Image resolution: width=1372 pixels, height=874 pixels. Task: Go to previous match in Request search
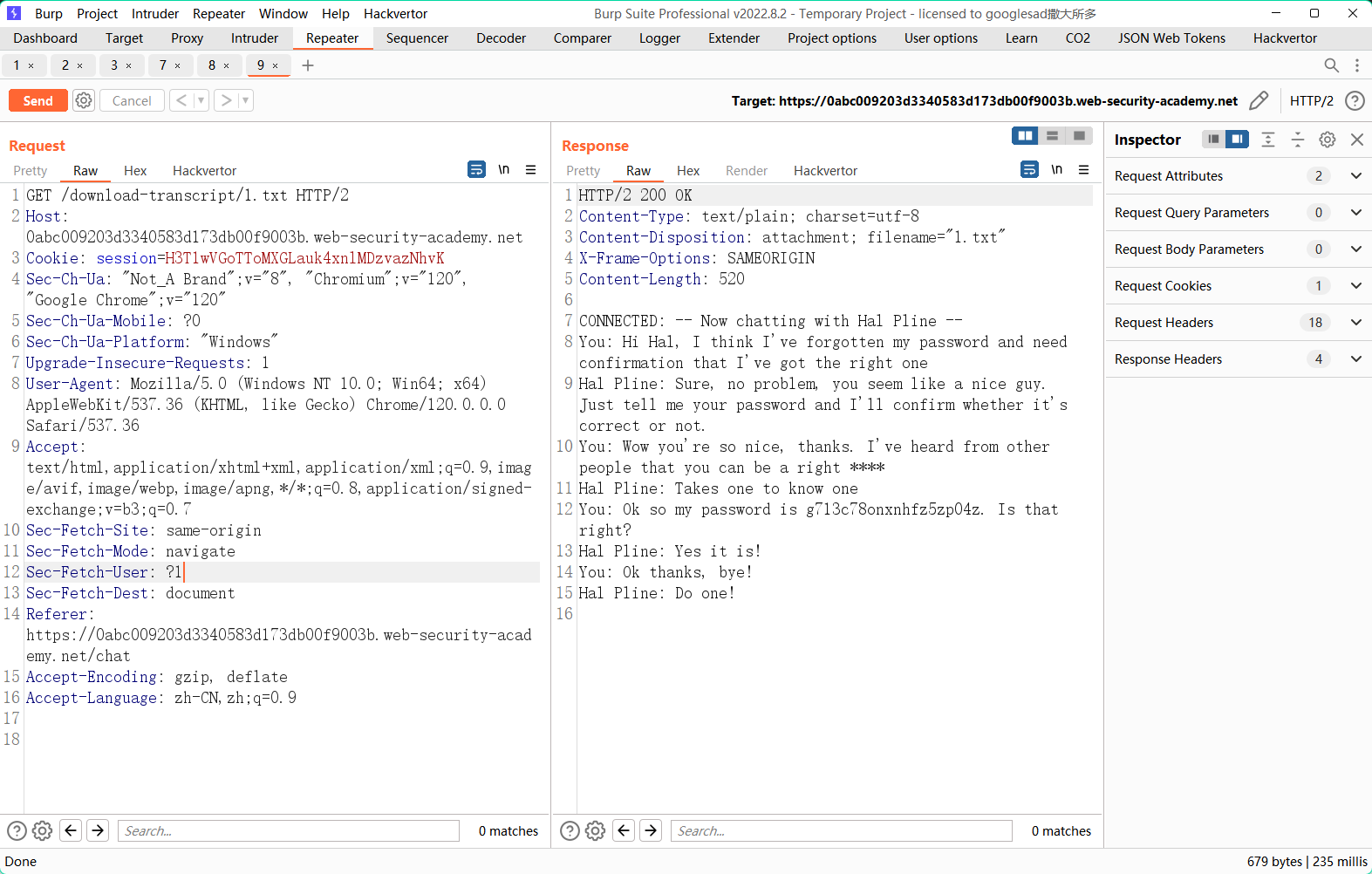[71, 830]
